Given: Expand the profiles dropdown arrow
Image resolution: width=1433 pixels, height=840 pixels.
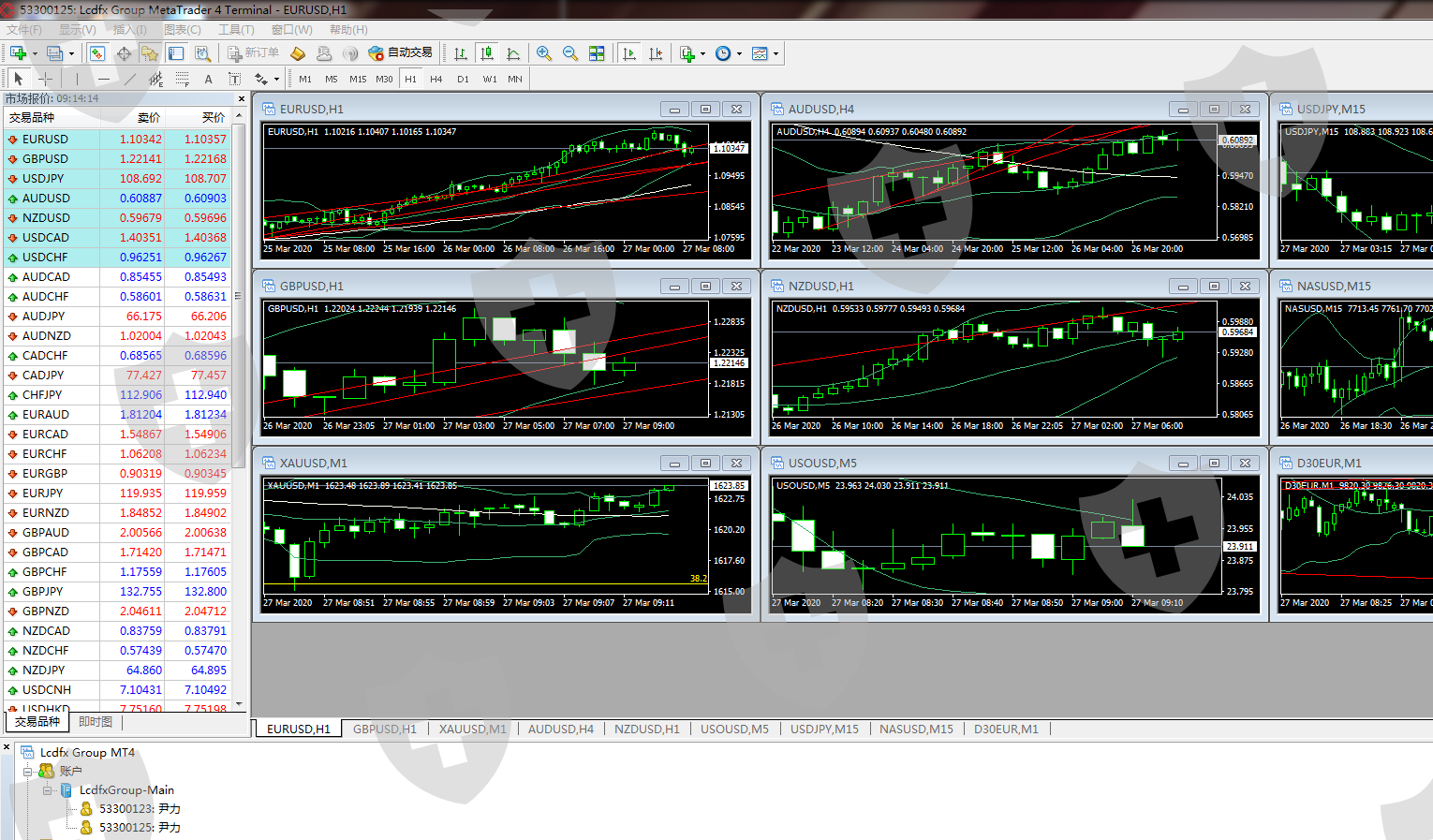Looking at the screenshot, I should [x=71, y=53].
